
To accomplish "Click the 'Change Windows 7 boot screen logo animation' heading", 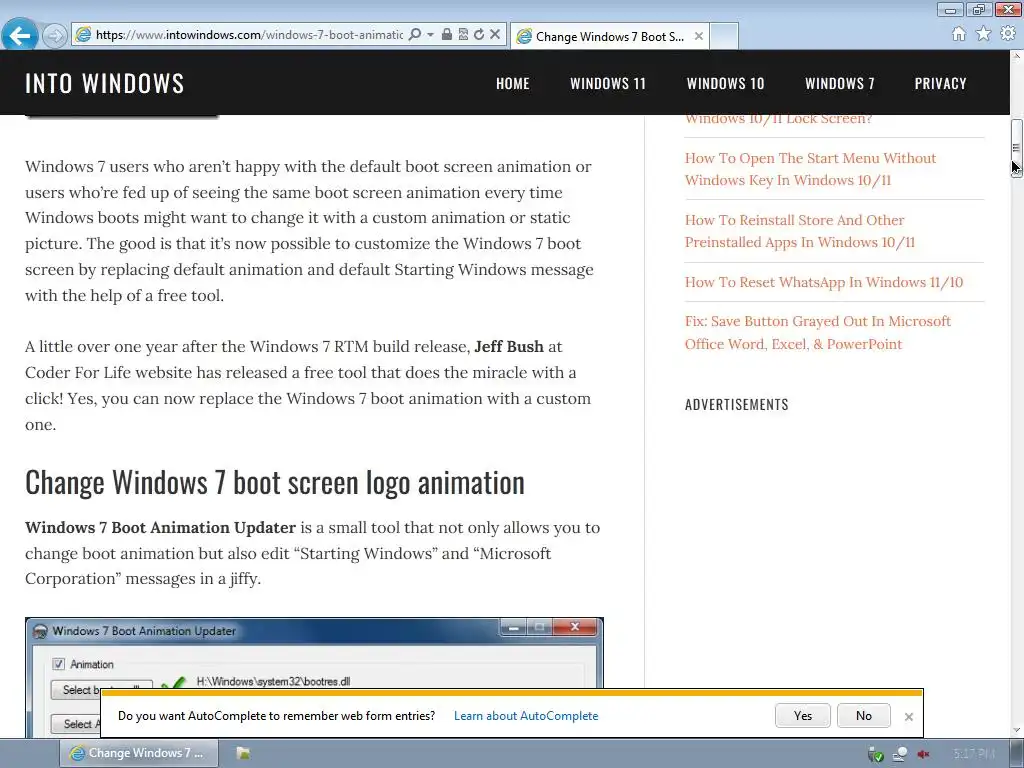I will [275, 483].
